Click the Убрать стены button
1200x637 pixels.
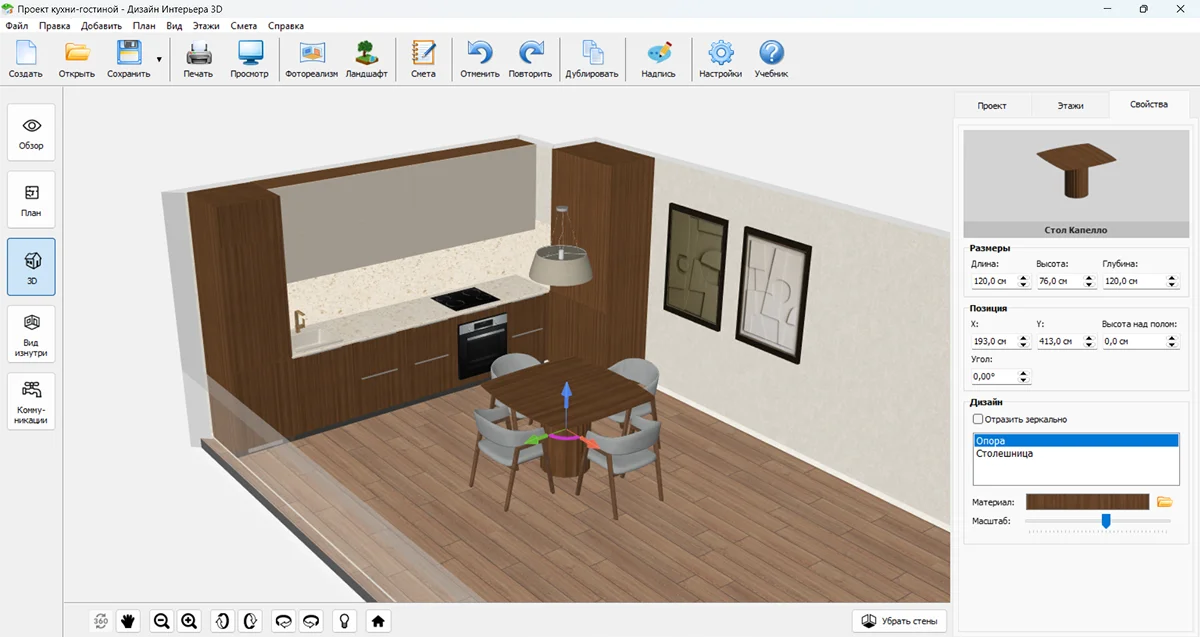point(899,621)
